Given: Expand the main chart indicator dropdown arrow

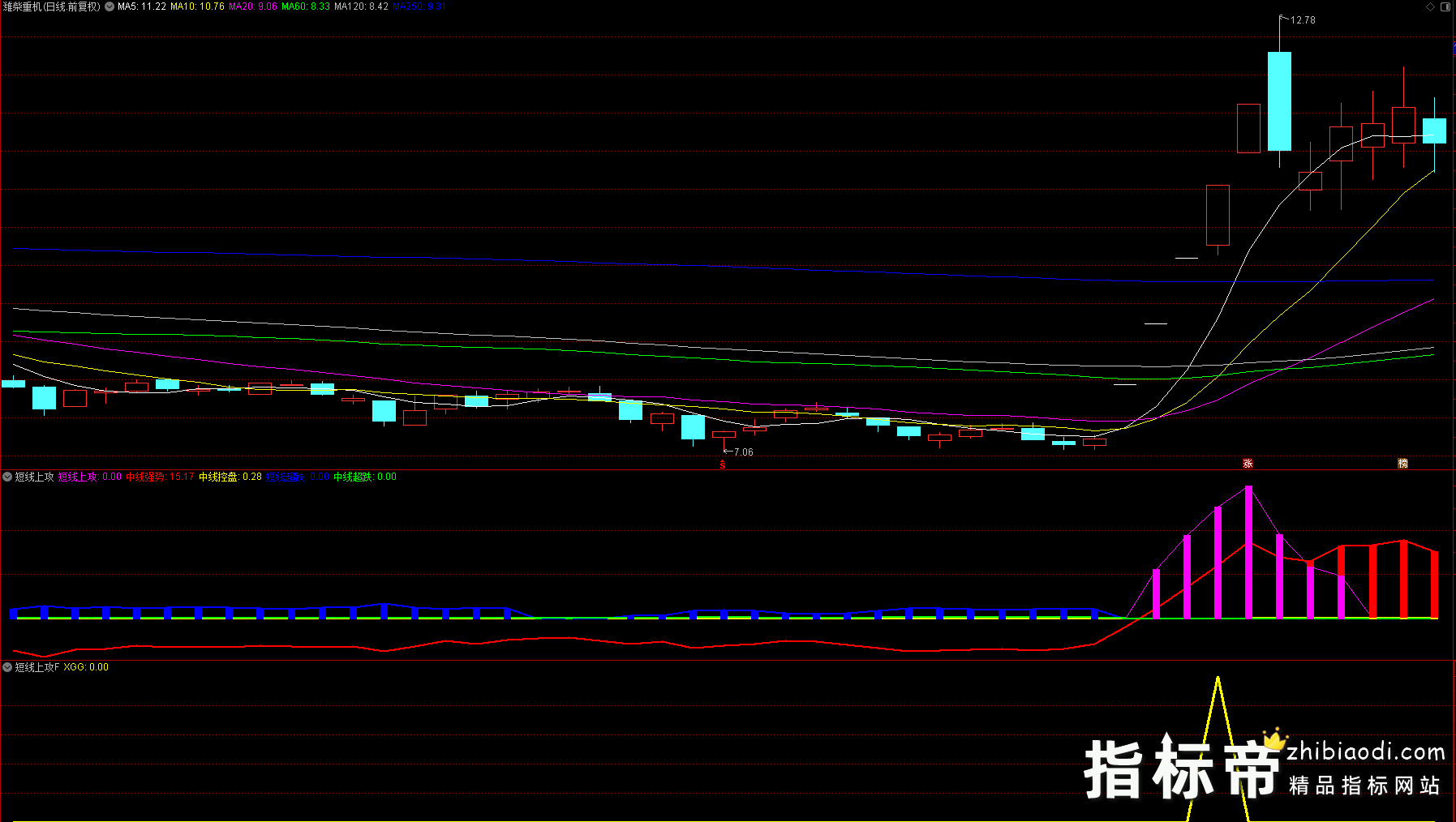Looking at the screenshot, I should coord(110,6).
